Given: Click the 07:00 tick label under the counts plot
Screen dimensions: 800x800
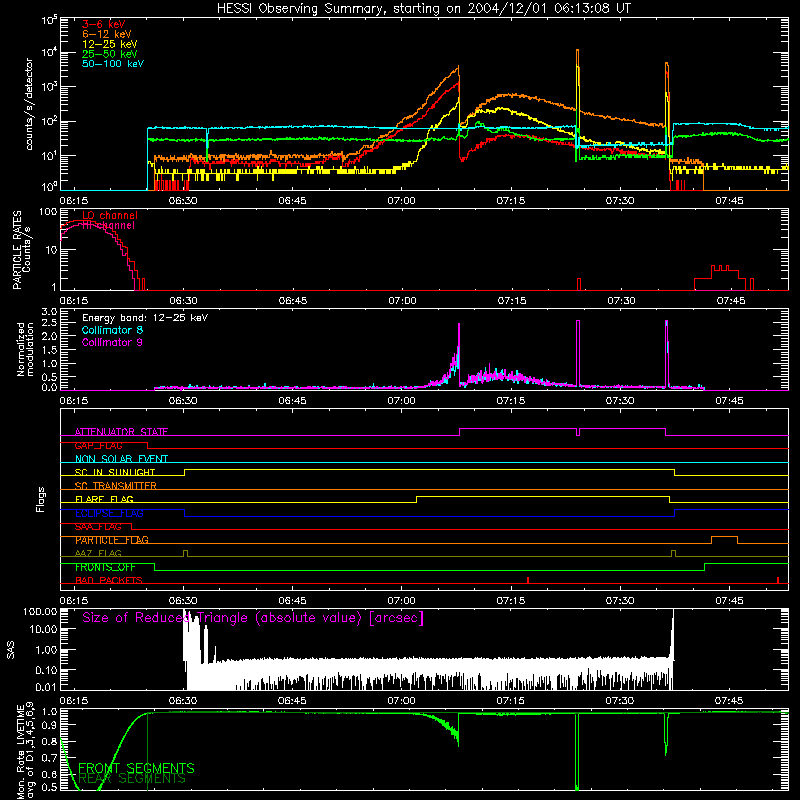Looking at the screenshot, I should pos(401,201).
